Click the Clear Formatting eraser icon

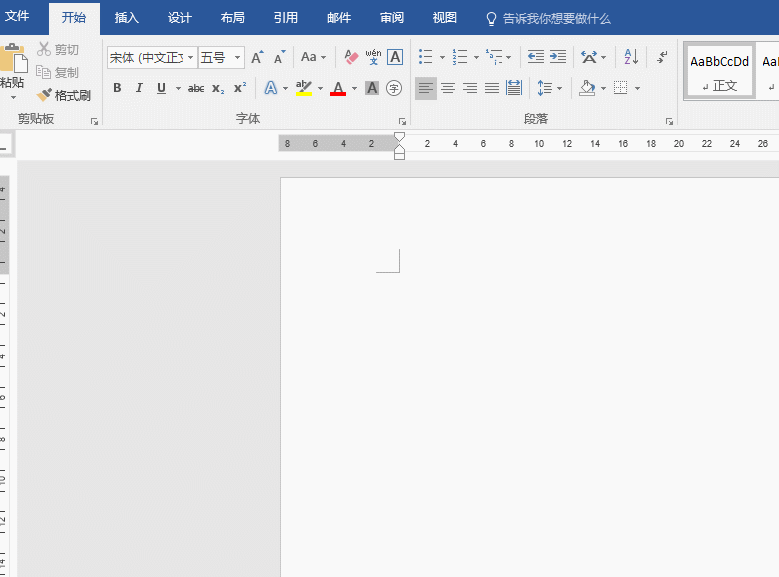pyautogui.click(x=351, y=58)
